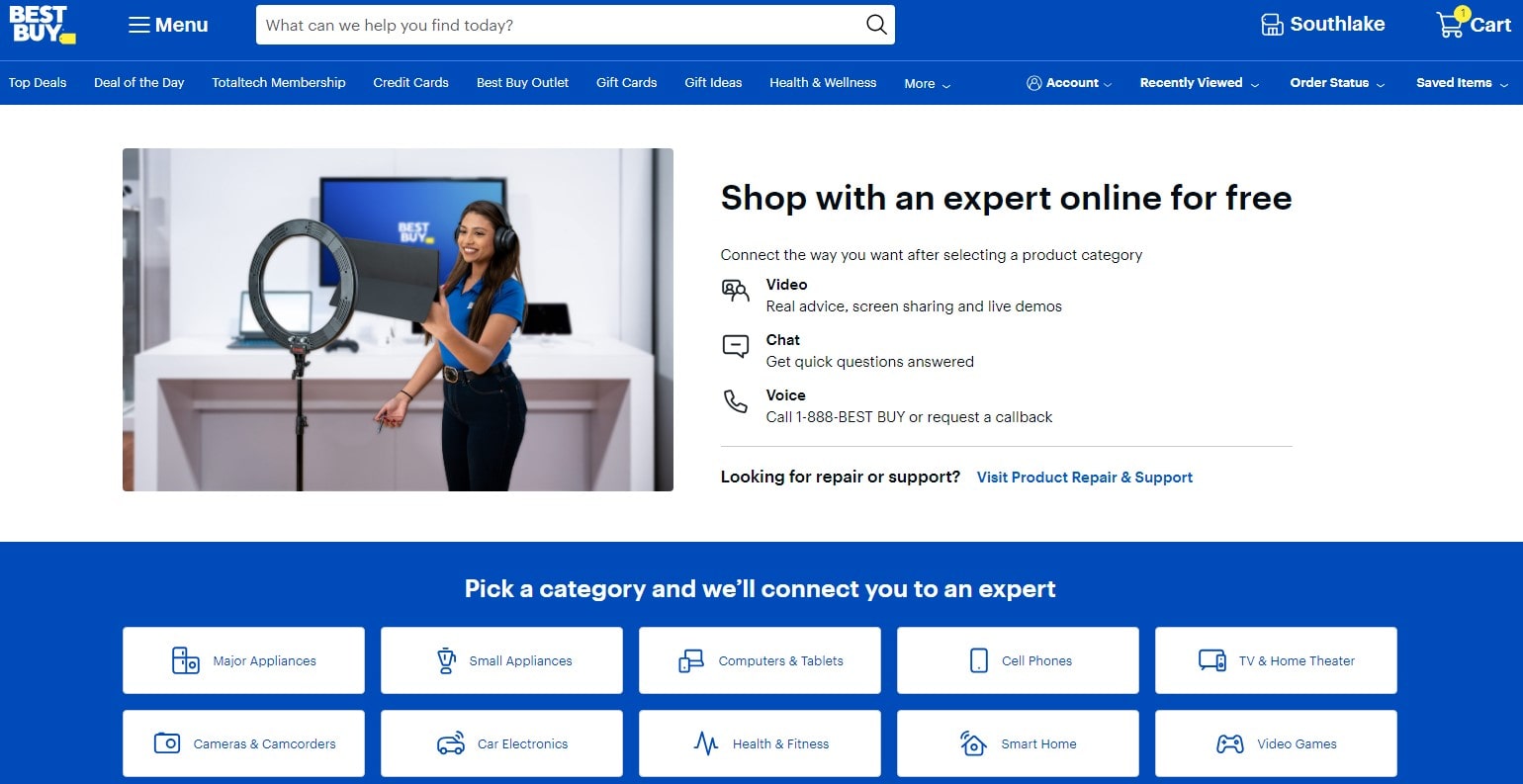Click the Southlake store icon
The image size is (1523, 784).
(1272, 25)
